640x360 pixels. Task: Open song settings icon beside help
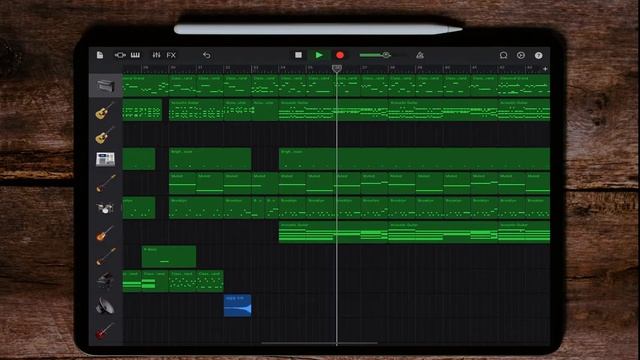(x=521, y=55)
